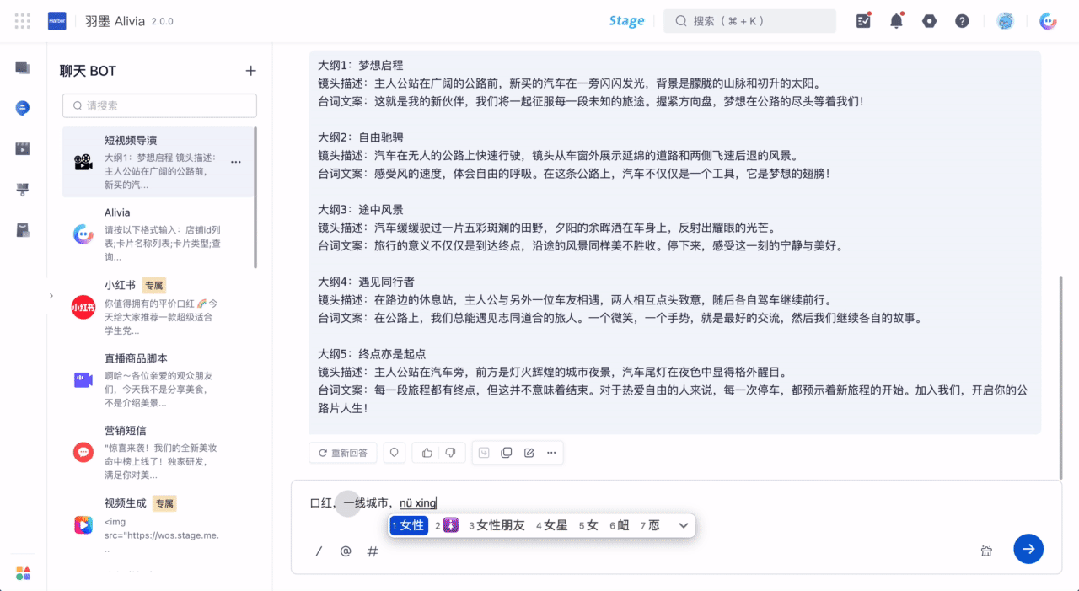The width and height of the screenshot is (1079, 591).
Task: Open the notification bell icon
Action: (x=896, y=21)
